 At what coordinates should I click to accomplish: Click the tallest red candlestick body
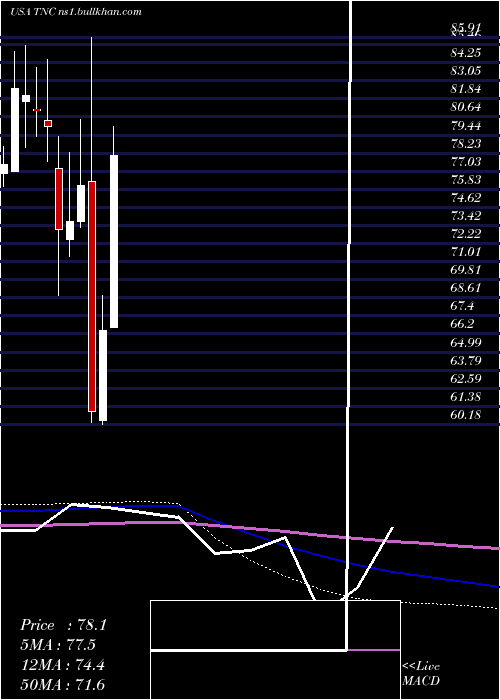click(x=92, y=296)
